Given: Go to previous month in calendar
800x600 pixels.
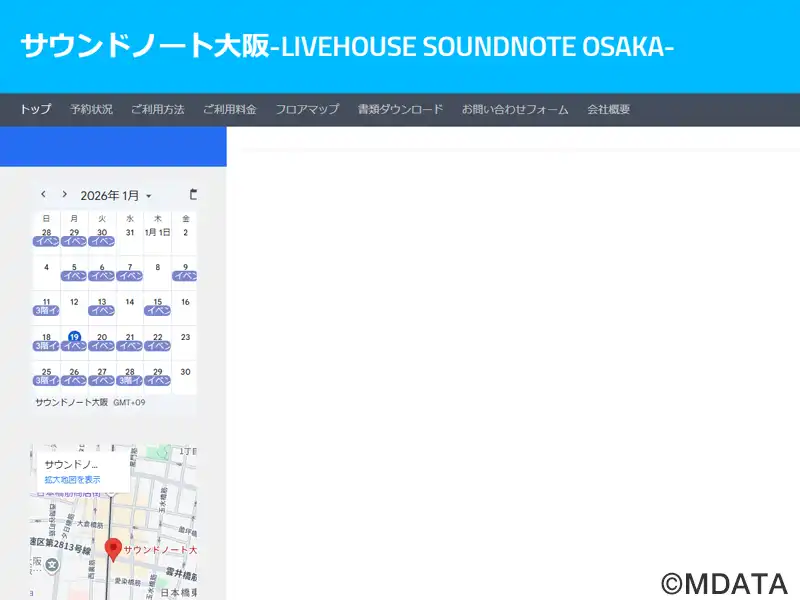Looking at the screenshot, I should click(x=43, y=195).
